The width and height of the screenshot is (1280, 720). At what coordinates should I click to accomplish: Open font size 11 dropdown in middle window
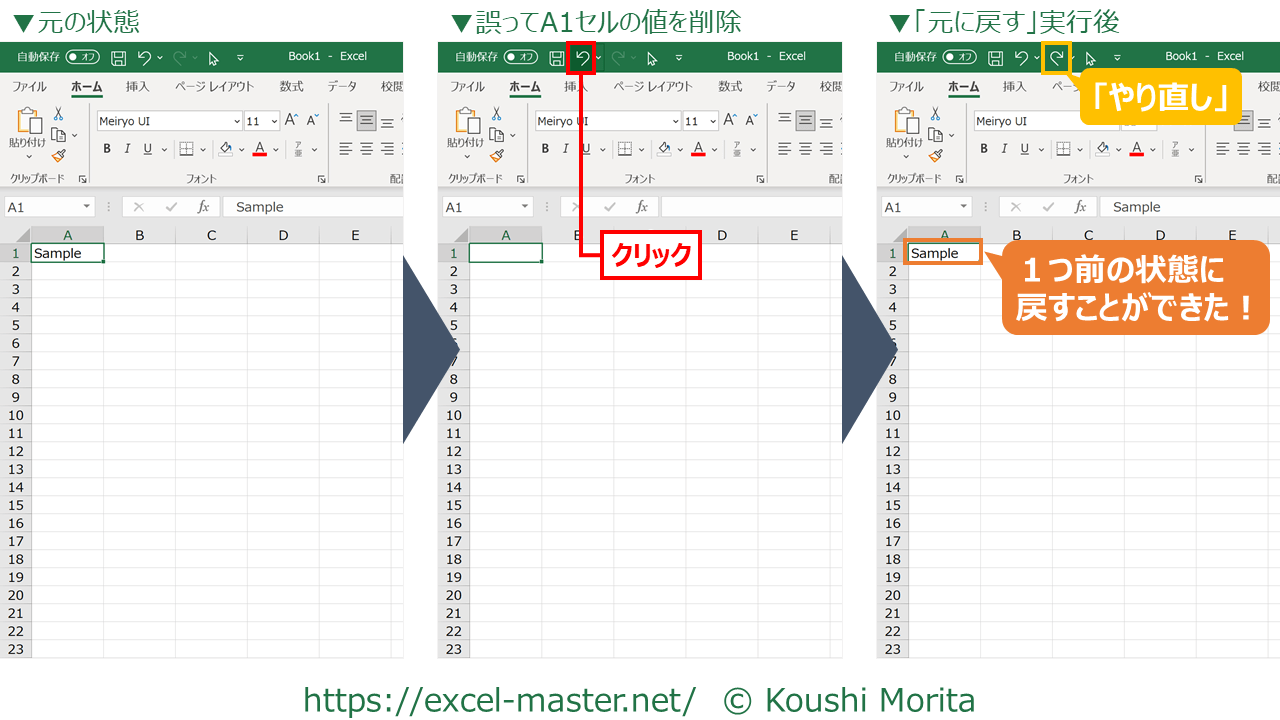[x=713, y=121]
